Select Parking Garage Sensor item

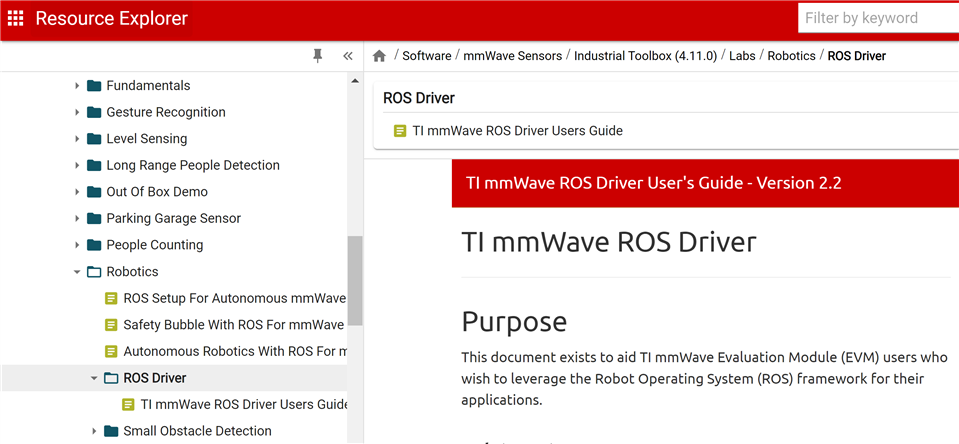point(174,218)
